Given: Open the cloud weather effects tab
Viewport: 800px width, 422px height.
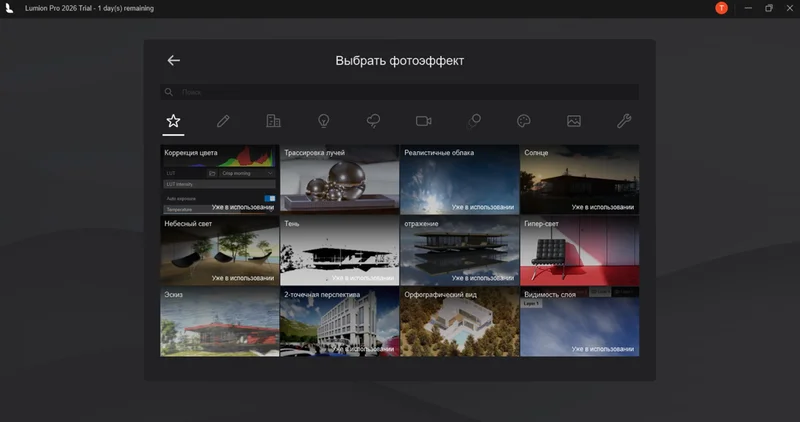Looking at the screenshot, I should [x=373, y=121].
